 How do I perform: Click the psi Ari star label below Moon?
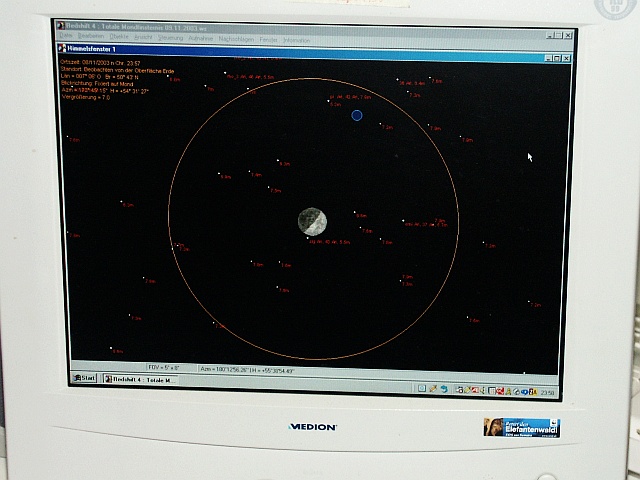[329, 242]
